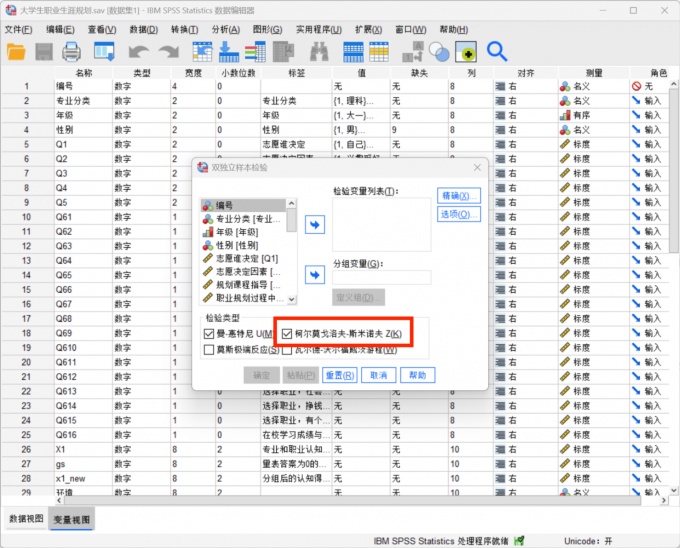Click role icon in row 编号
The height and width of the screenshot is (548, 680).
click(x=636, y=86)
